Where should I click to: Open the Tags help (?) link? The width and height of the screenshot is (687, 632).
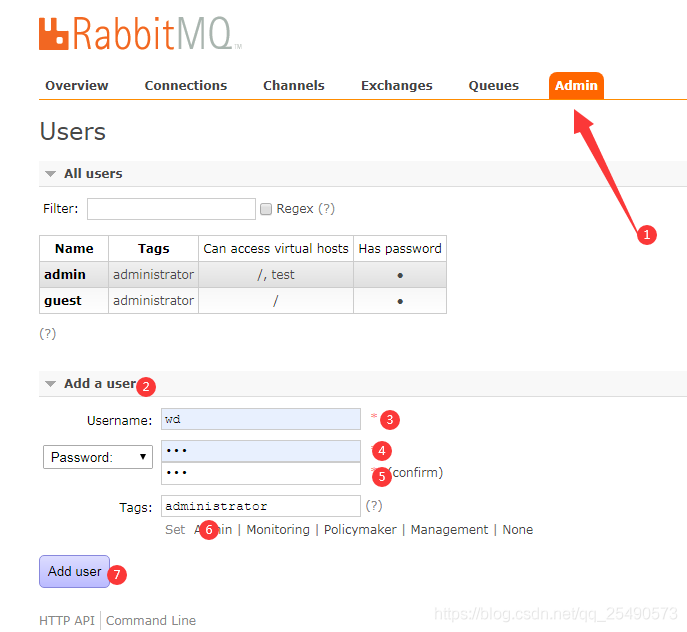pyautogui.click(x=374, y=506)
